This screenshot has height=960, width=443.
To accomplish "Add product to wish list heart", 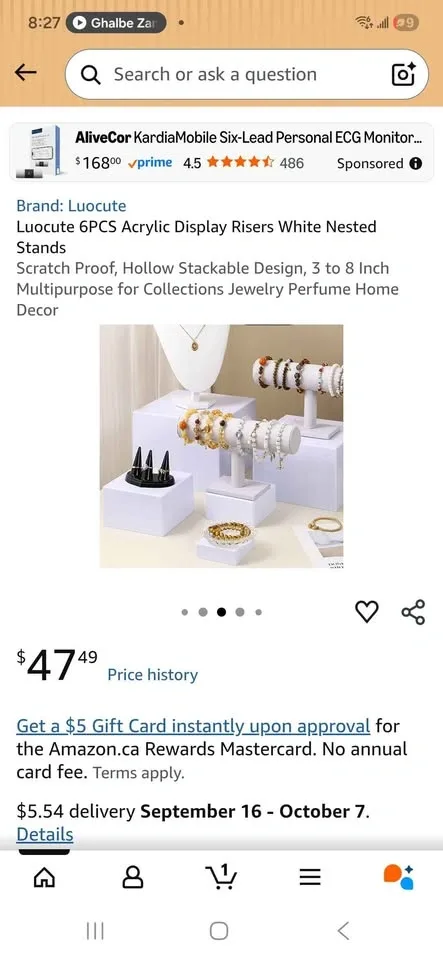I will pos(367,612).
